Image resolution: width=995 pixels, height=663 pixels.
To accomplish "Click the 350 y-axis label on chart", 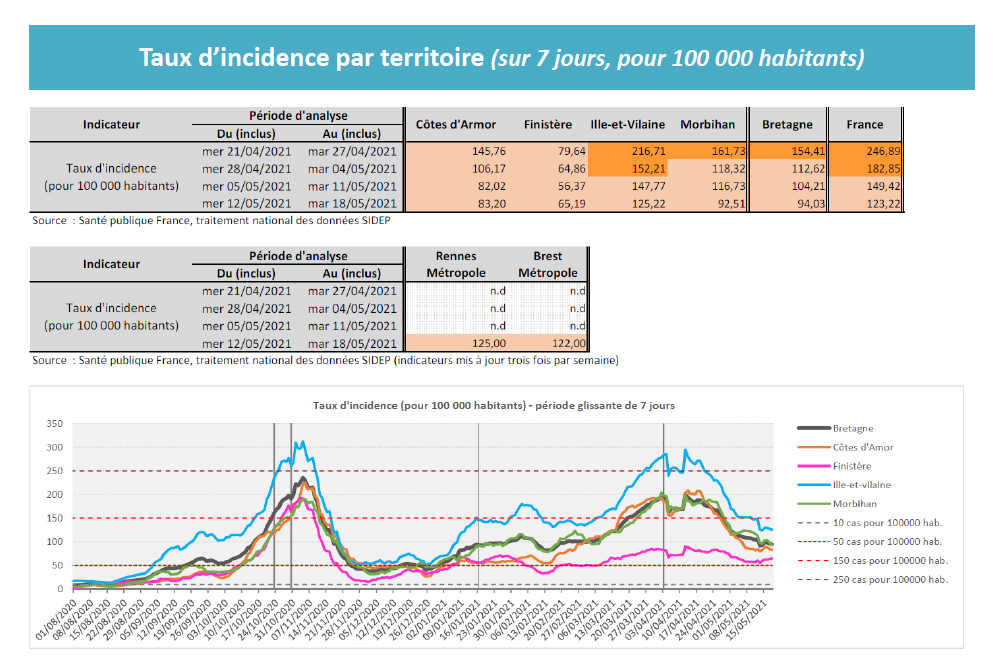I will (54, 424).
